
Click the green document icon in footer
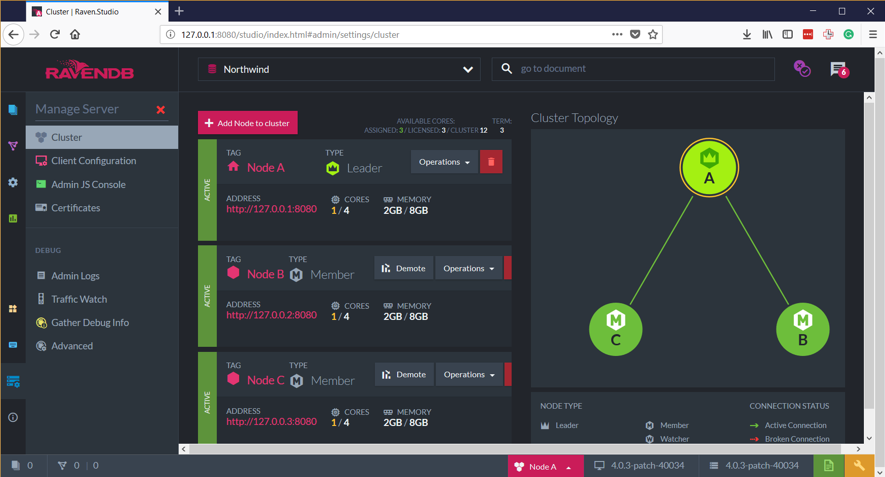[828, 466]
